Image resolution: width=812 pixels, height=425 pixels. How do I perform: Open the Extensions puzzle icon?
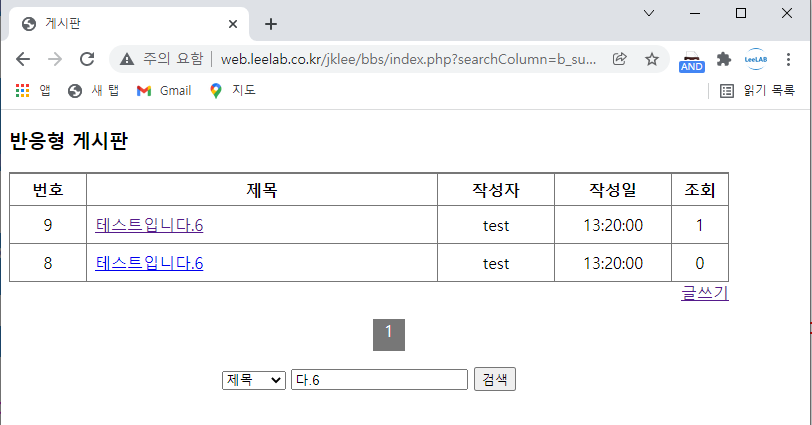point(724,59)
